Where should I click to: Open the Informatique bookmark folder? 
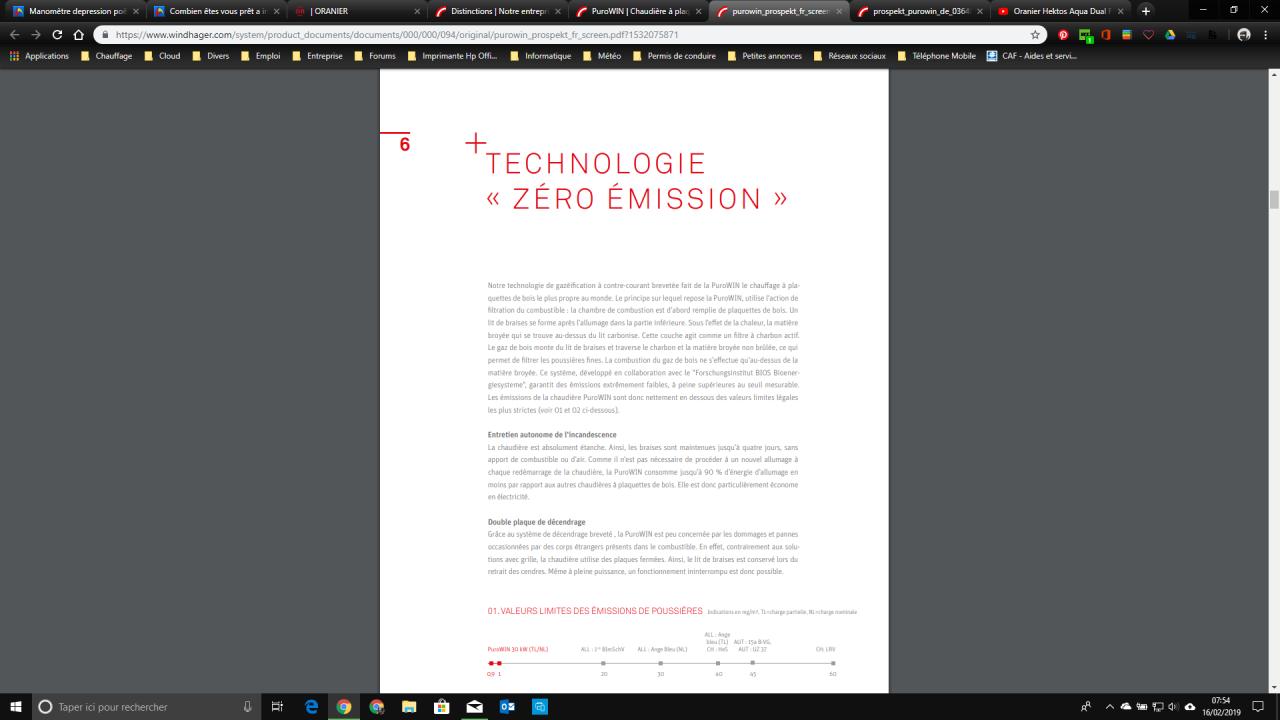[x=540, y=56]
